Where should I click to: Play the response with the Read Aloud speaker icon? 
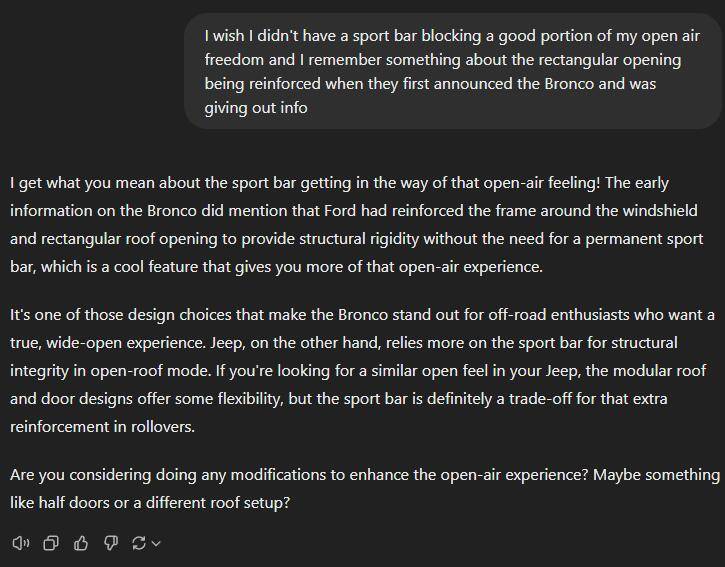coord(21,543)
